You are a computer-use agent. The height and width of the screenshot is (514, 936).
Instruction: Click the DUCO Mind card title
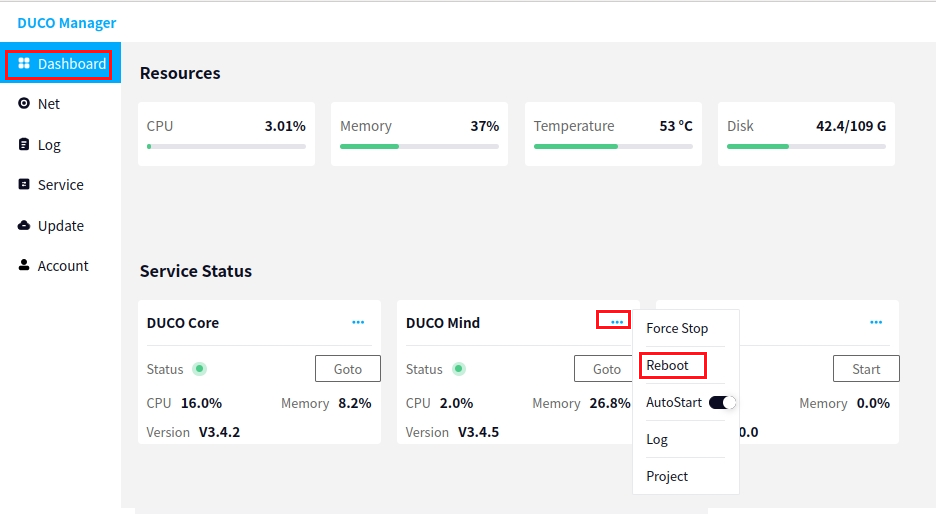point(443,323)
